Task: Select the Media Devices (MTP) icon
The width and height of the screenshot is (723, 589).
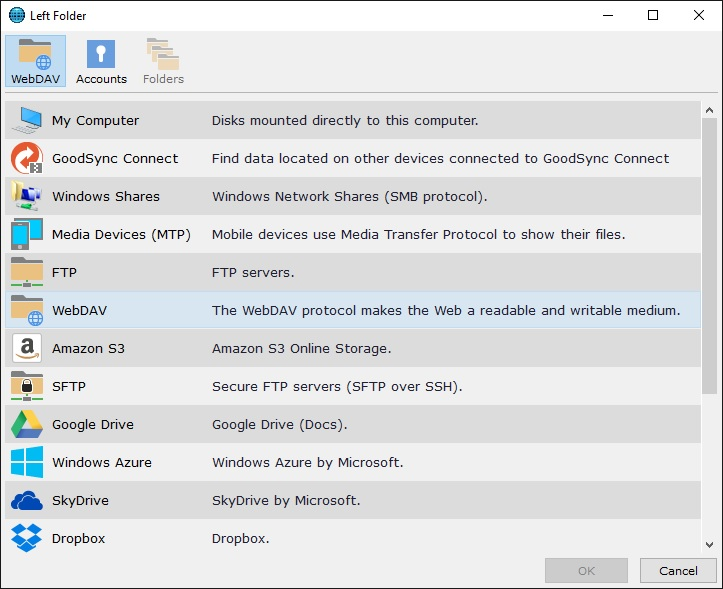Action: (x=26, y=234)
